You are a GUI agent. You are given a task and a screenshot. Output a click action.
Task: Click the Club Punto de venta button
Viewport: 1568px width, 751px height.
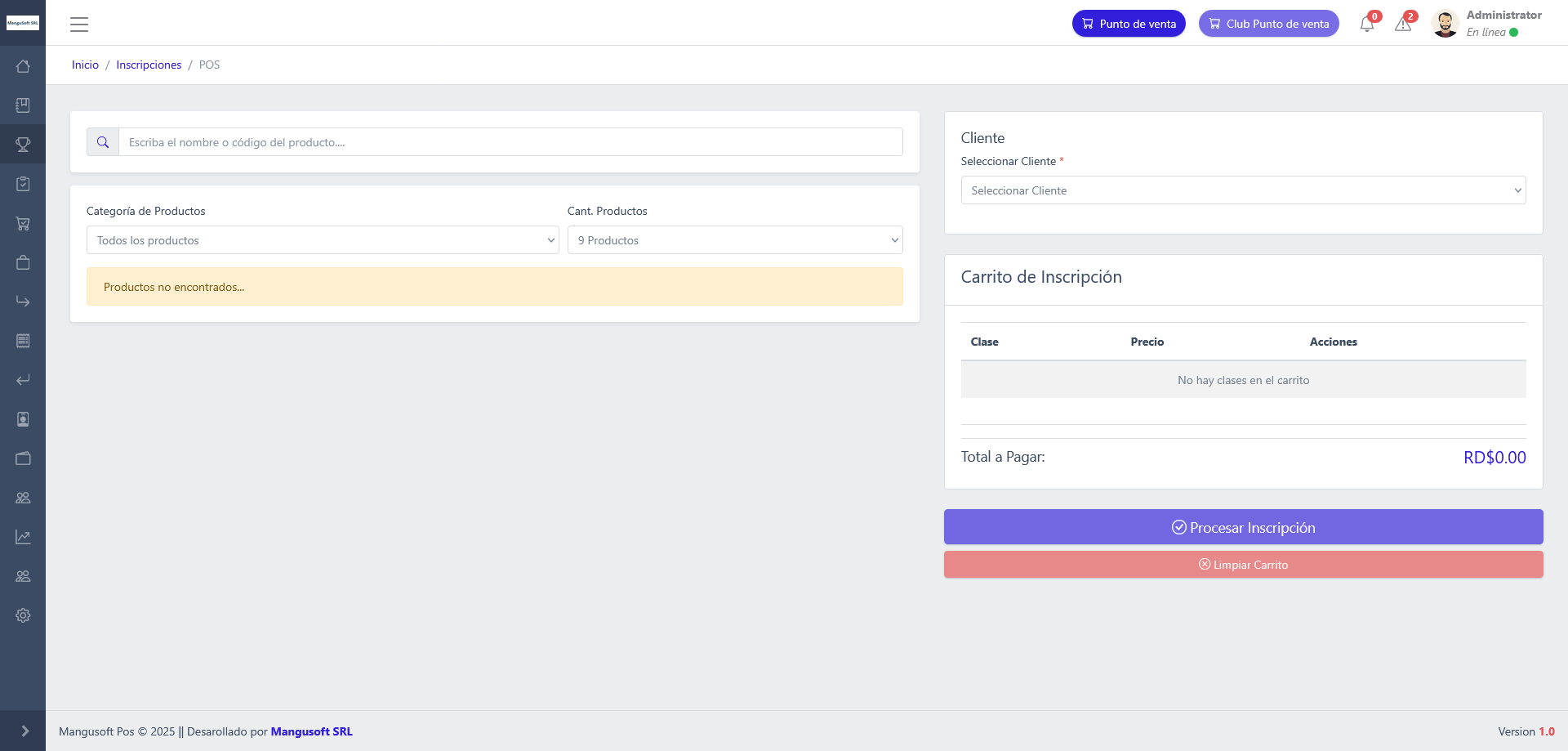(x=1268, y=24)
